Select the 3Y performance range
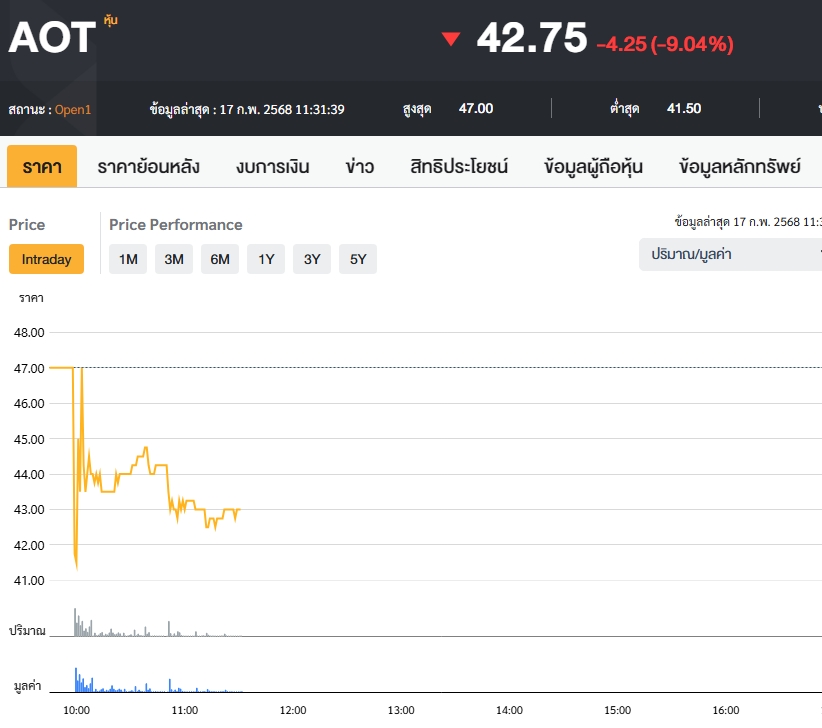The height and width of the screenshot is (728, 822). pos(312,259)
